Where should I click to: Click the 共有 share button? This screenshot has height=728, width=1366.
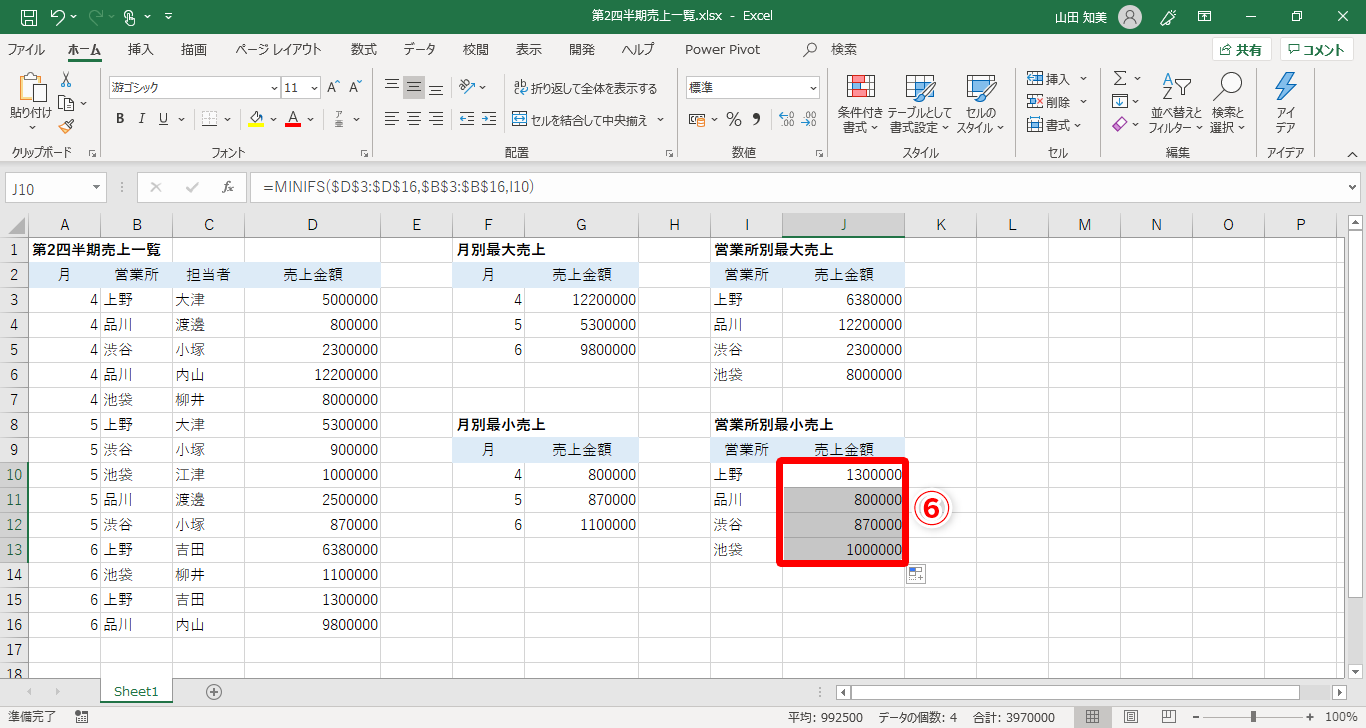[1242, 50]
